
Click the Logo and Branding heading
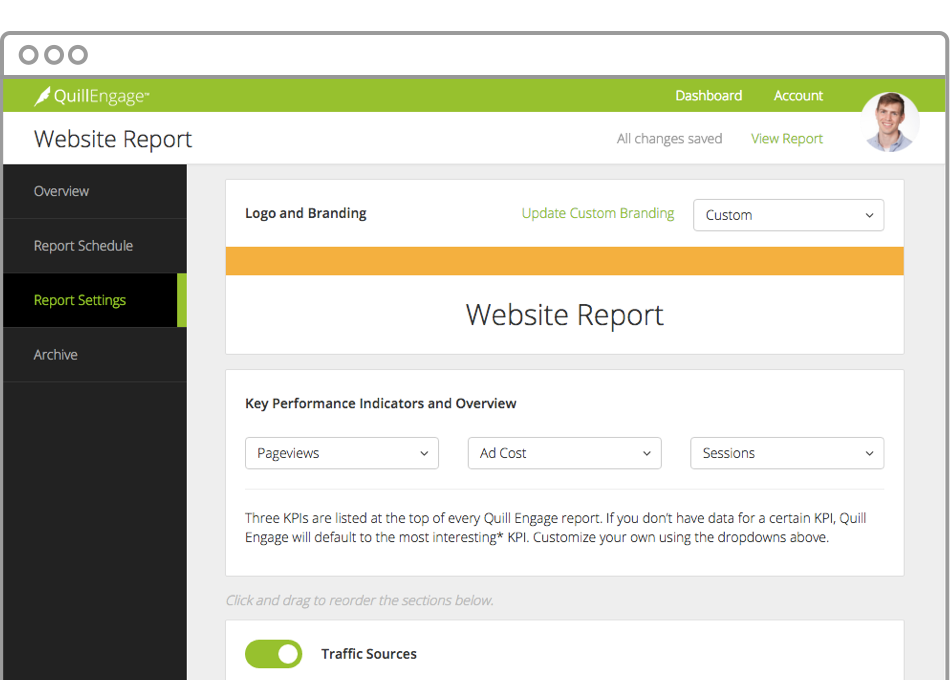click(x=305, y=213)
